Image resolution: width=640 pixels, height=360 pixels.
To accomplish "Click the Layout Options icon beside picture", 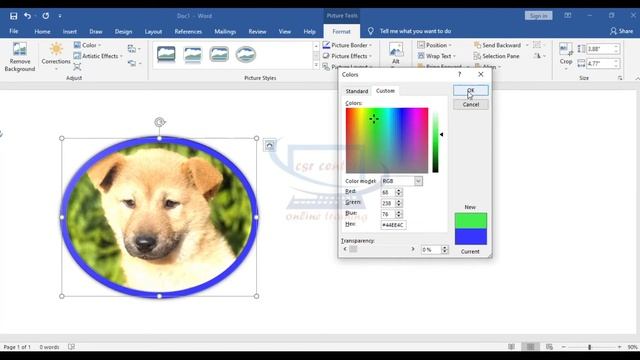I will pos(269,145).
